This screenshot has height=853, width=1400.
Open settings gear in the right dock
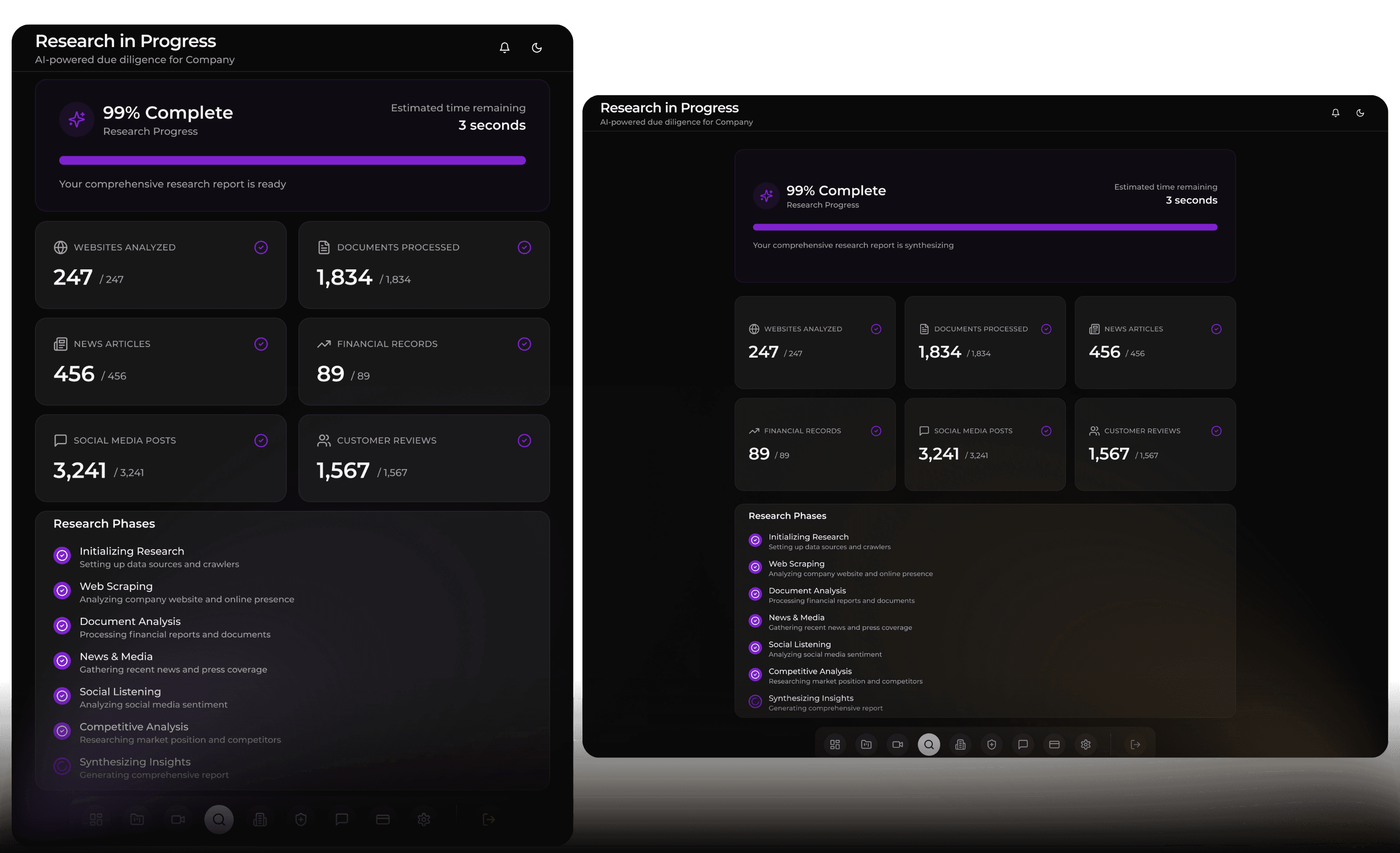click(x=1086, y=744)
